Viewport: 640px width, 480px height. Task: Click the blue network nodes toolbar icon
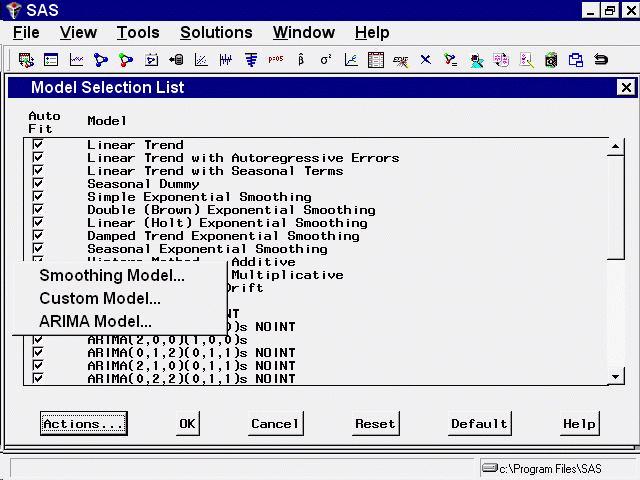[101, 60]
